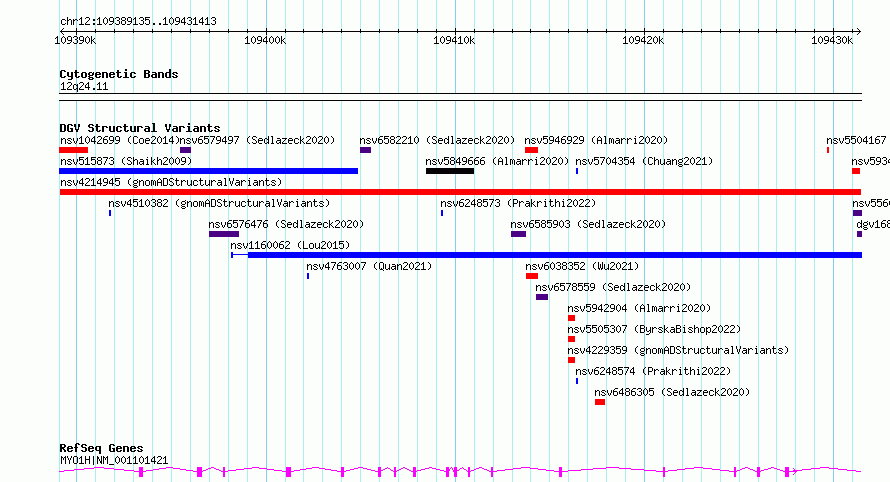Open nsv5704354 (Chuang2021) variant

pyautogui.click(x=644, y=161)
